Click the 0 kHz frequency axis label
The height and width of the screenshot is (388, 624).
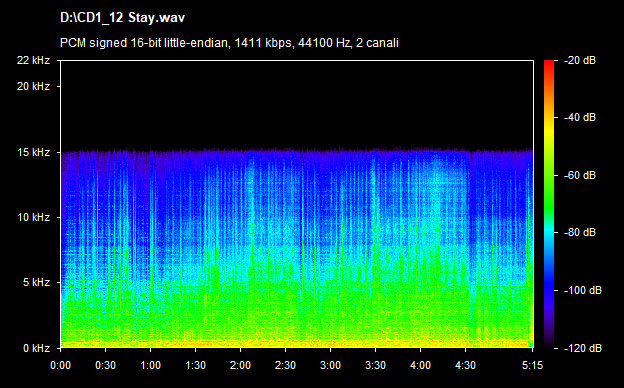(x=36, y=348)
